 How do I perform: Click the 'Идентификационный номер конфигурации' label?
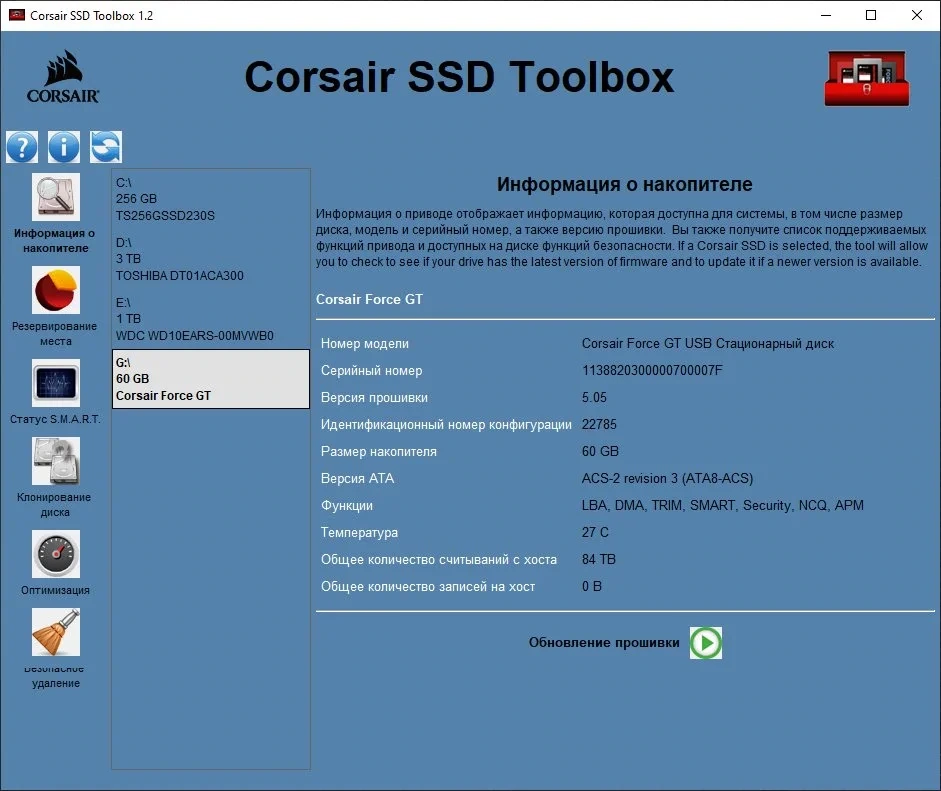coord(446,424)
